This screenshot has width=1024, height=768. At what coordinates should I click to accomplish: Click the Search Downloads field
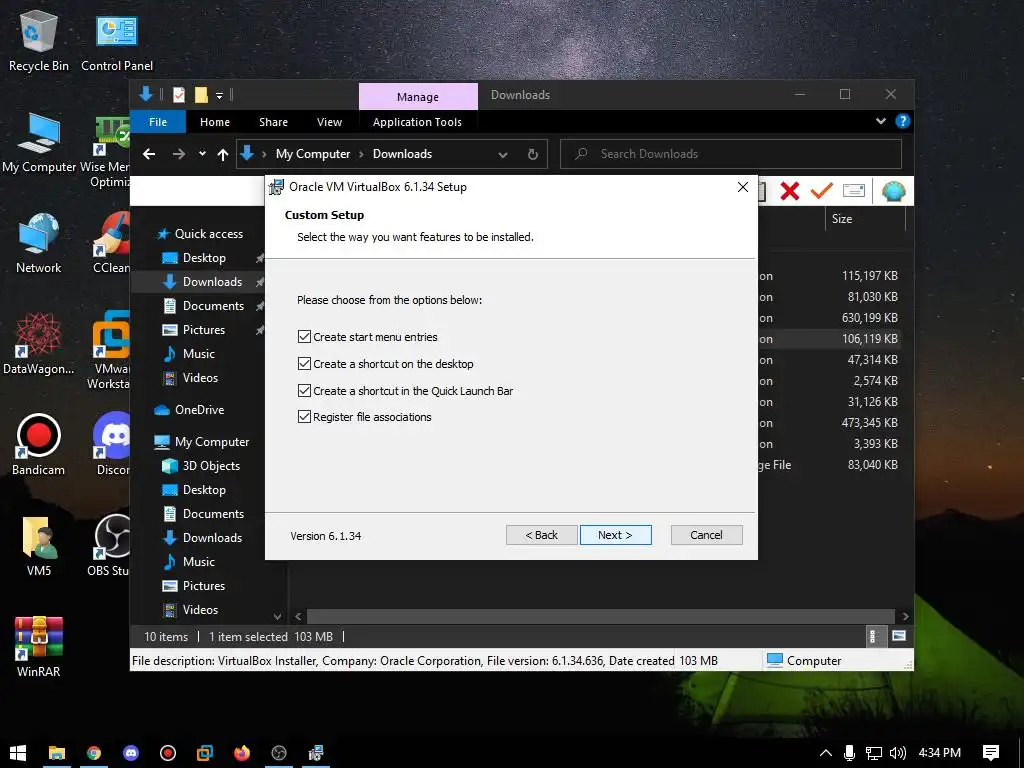pyautogui.click(x=731, y=154)
